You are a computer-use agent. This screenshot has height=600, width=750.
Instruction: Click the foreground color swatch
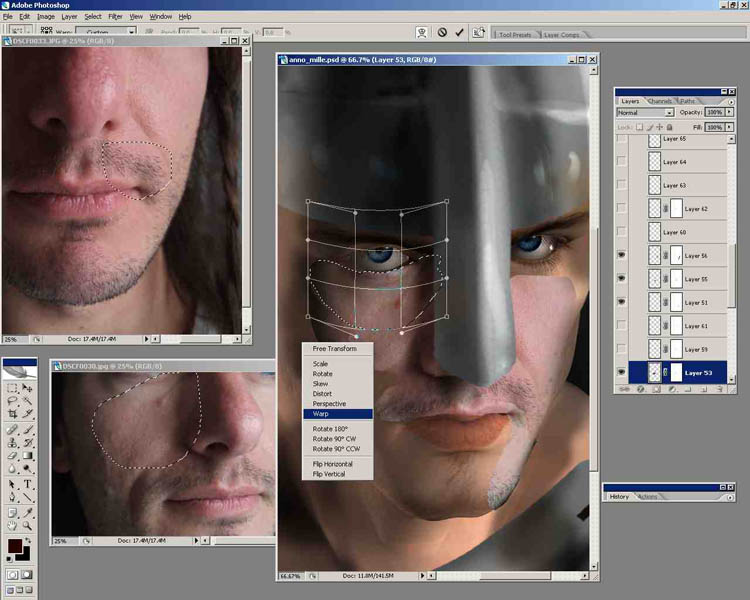click(x=15, y=547)
